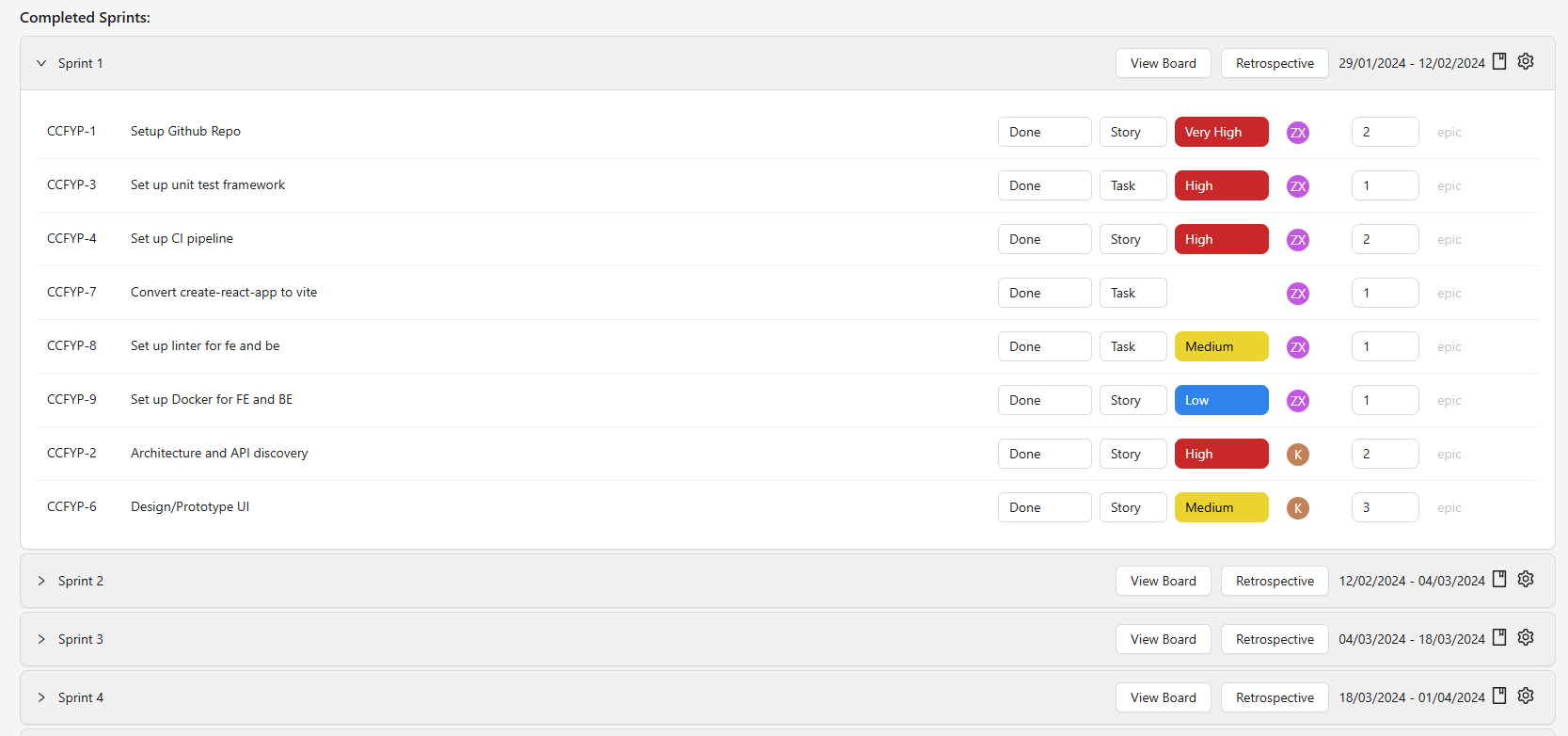The height and width of the screenshot is (736, 1568).
Task: Expand the Sprint 4 section
Action: tap(41, 697)
